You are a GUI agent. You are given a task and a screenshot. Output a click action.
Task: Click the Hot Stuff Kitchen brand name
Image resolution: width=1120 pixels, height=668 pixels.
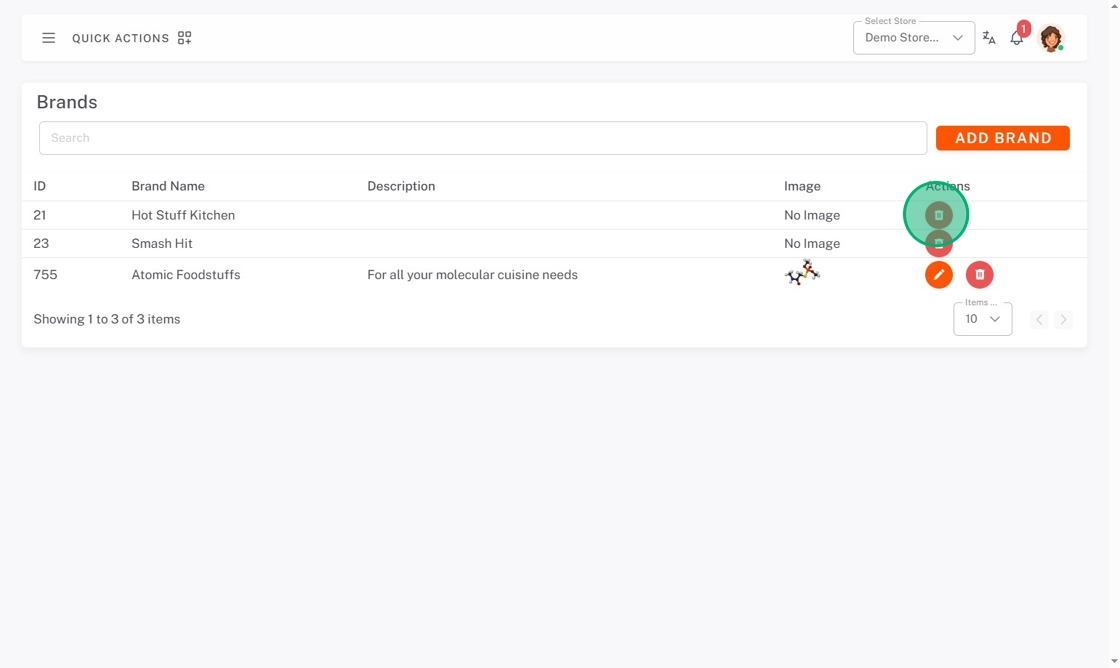tap(183, 215)
